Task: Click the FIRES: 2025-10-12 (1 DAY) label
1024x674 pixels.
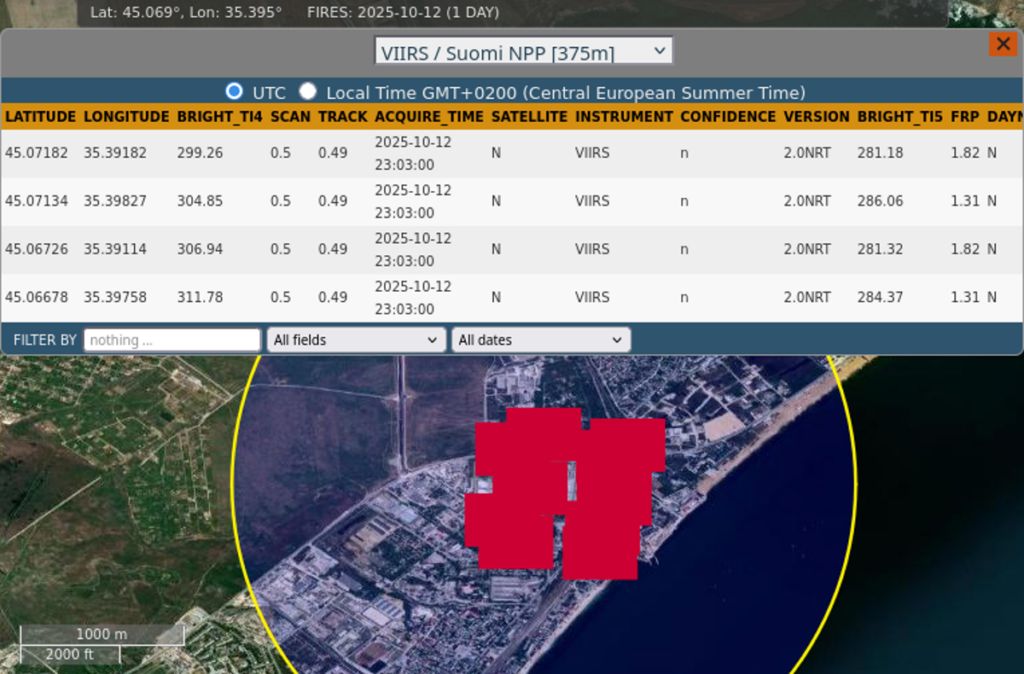Action: 403,12
